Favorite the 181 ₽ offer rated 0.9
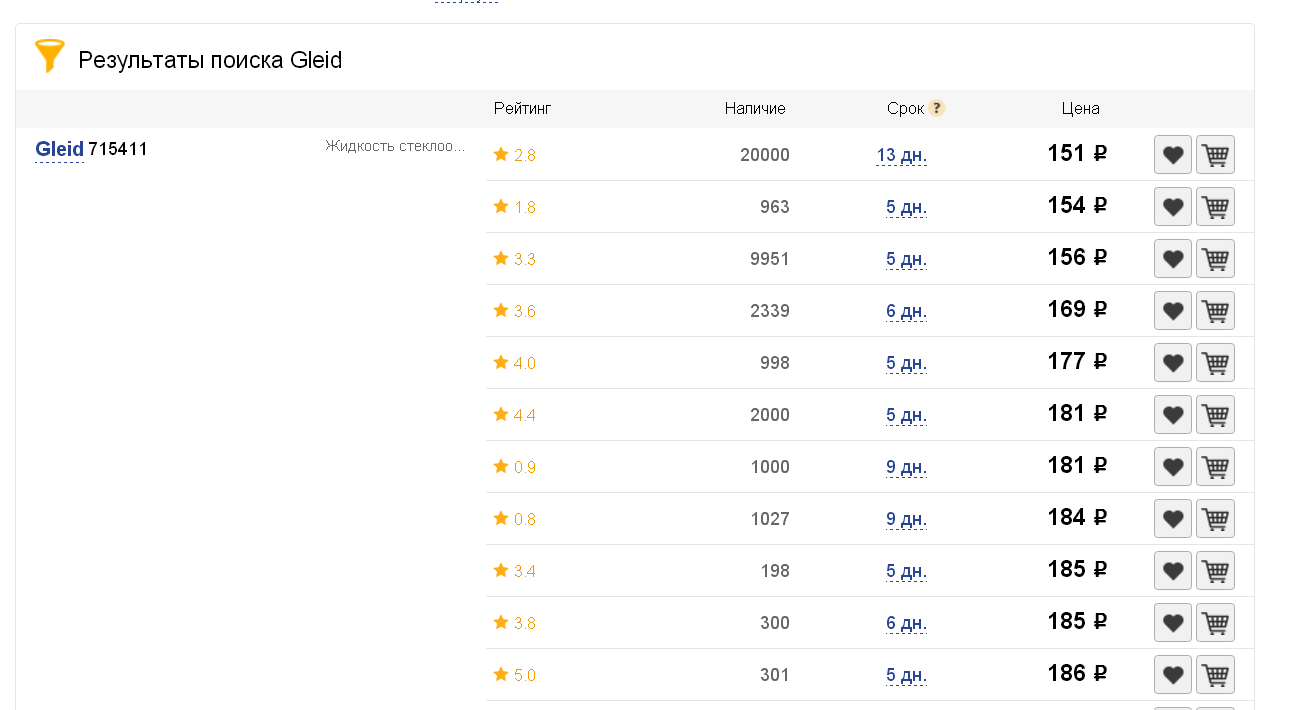Screen dimensions: 1314x710 tap(1173, 467)
